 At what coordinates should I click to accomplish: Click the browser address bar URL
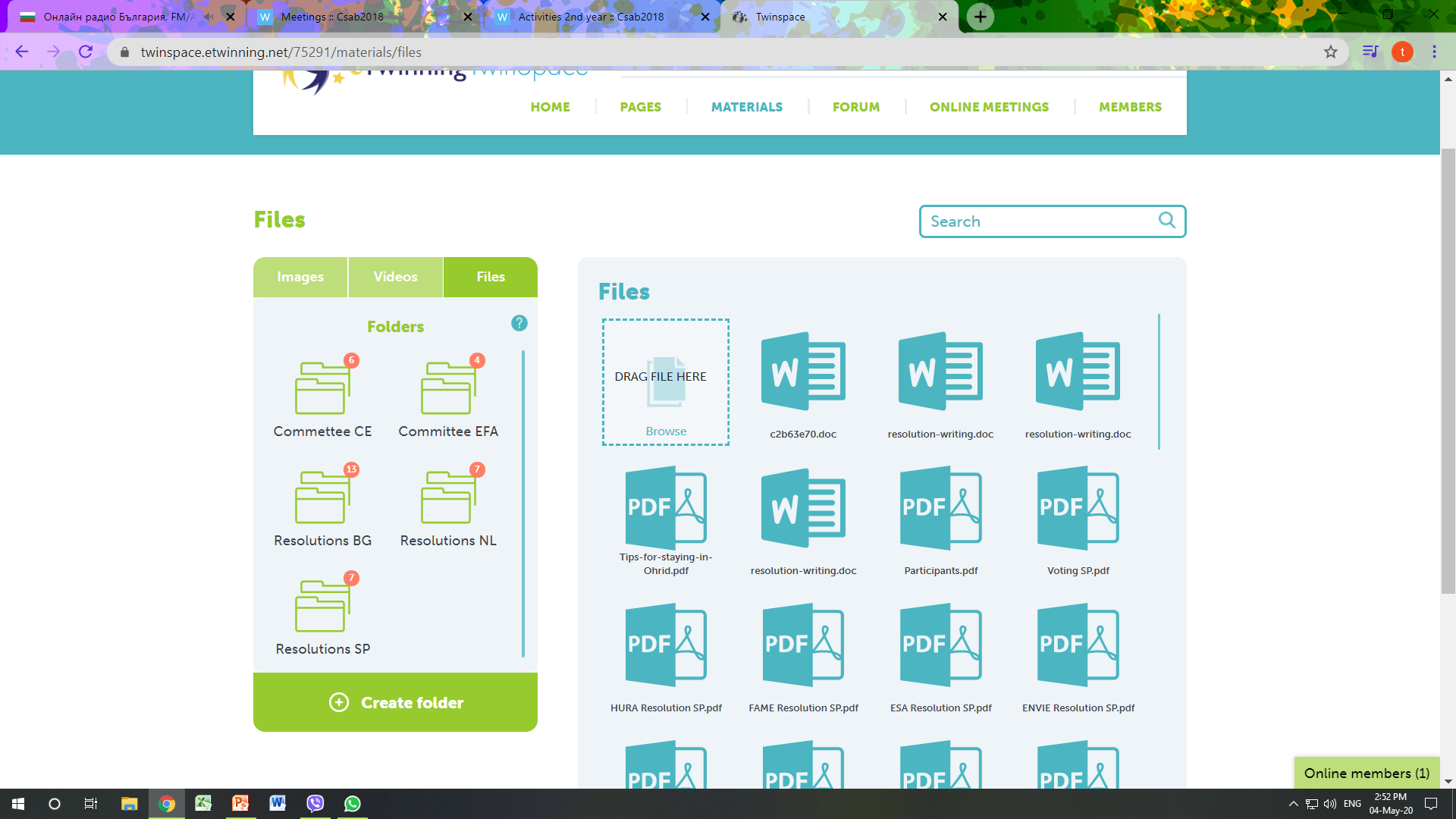click(x=281, y=52)
